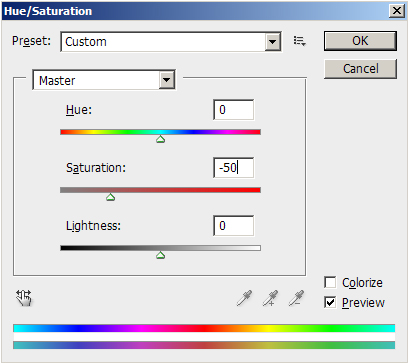This screenshot has height=363, width=408.
Task: Confirm changes with the OK button
Action: [x=360, y=41]
